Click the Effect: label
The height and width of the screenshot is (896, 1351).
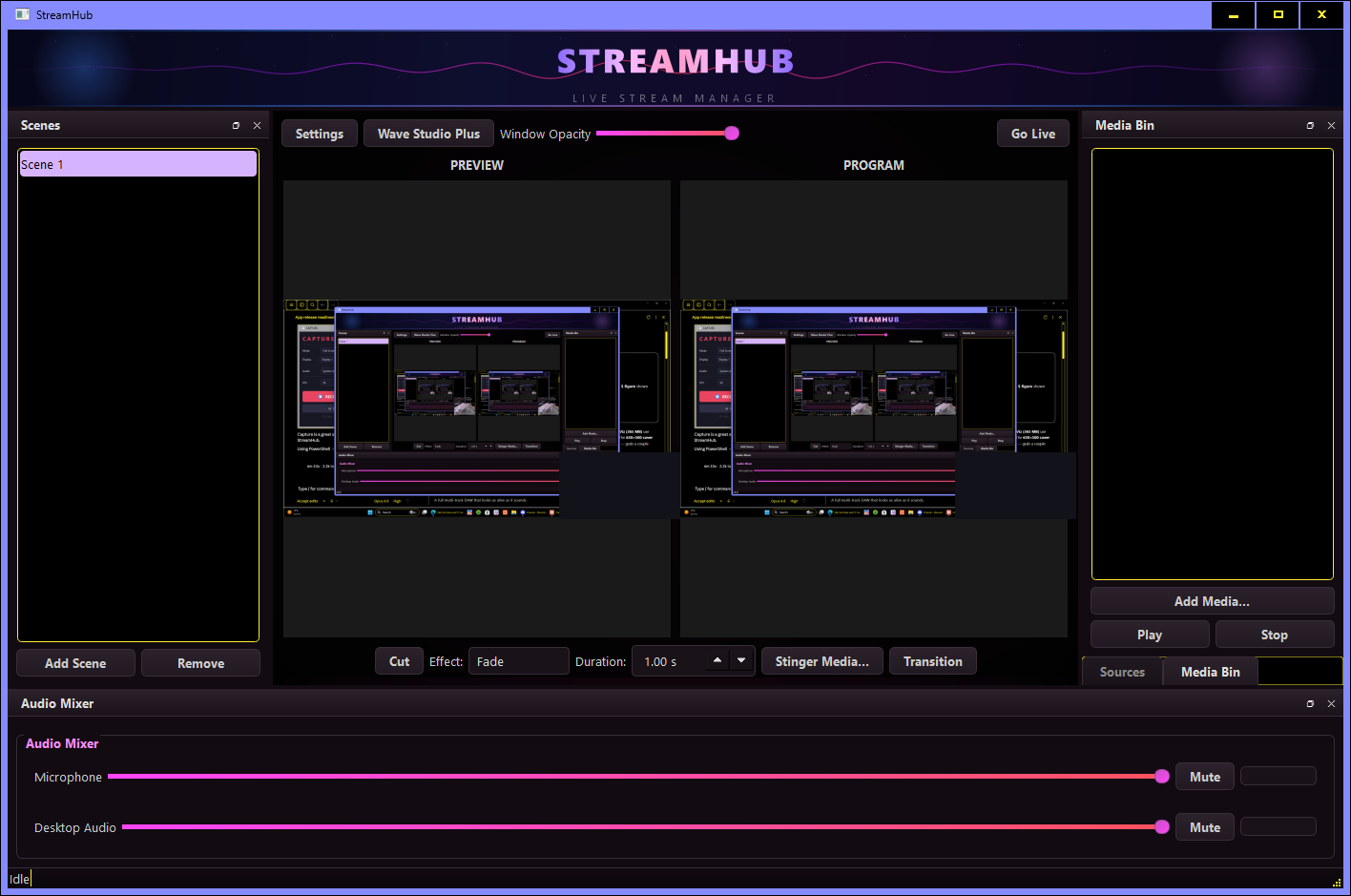pos(446,661)
